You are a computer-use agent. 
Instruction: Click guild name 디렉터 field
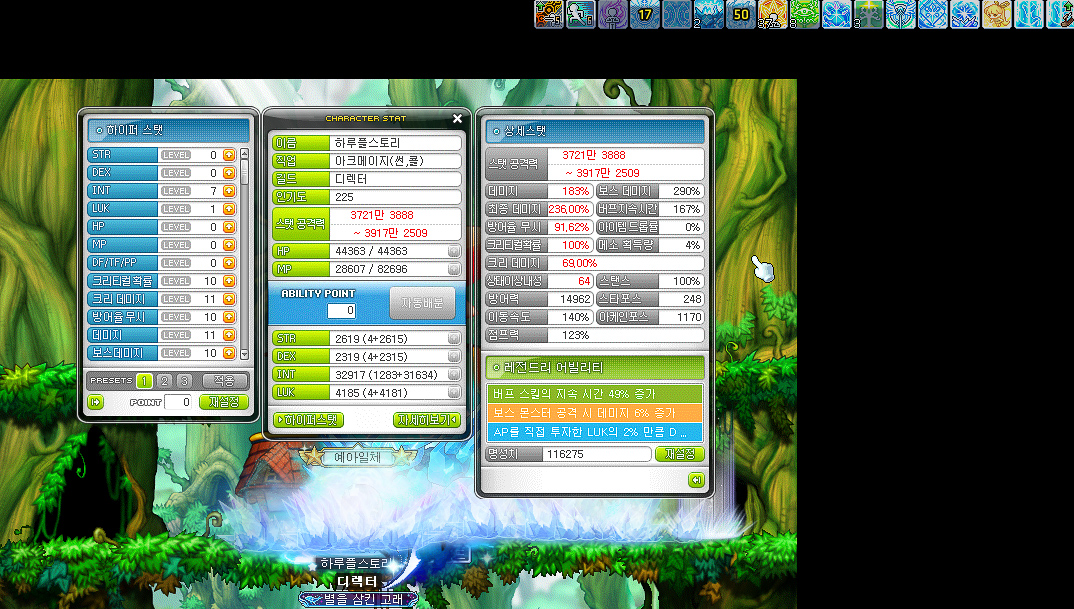(x=395, y=179)
